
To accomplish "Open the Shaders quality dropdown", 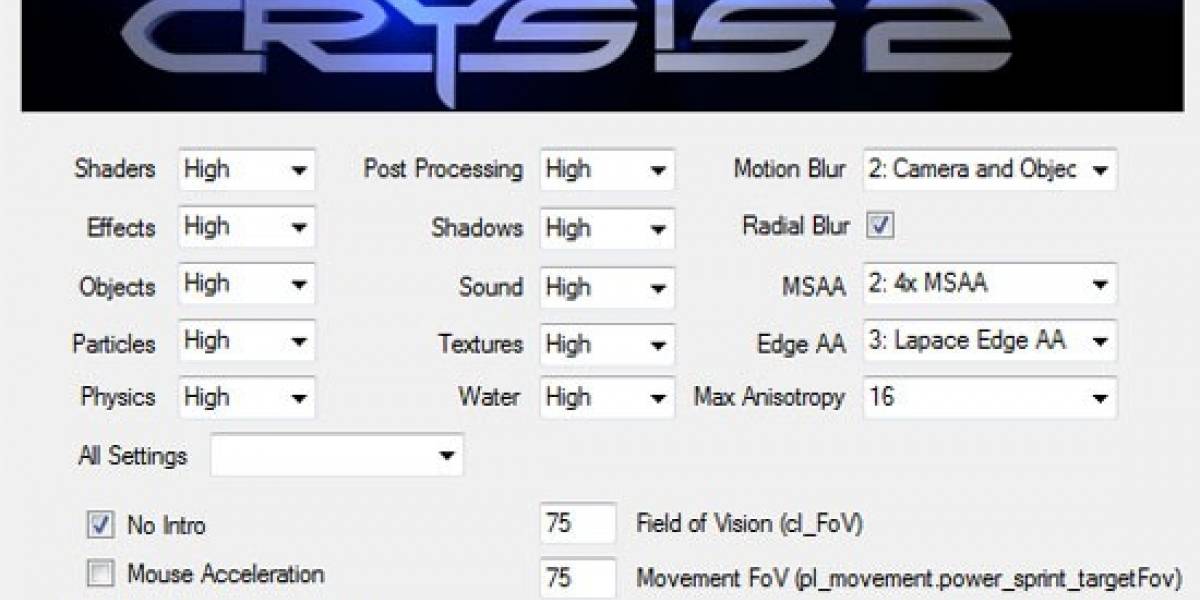I will point(247,170).
